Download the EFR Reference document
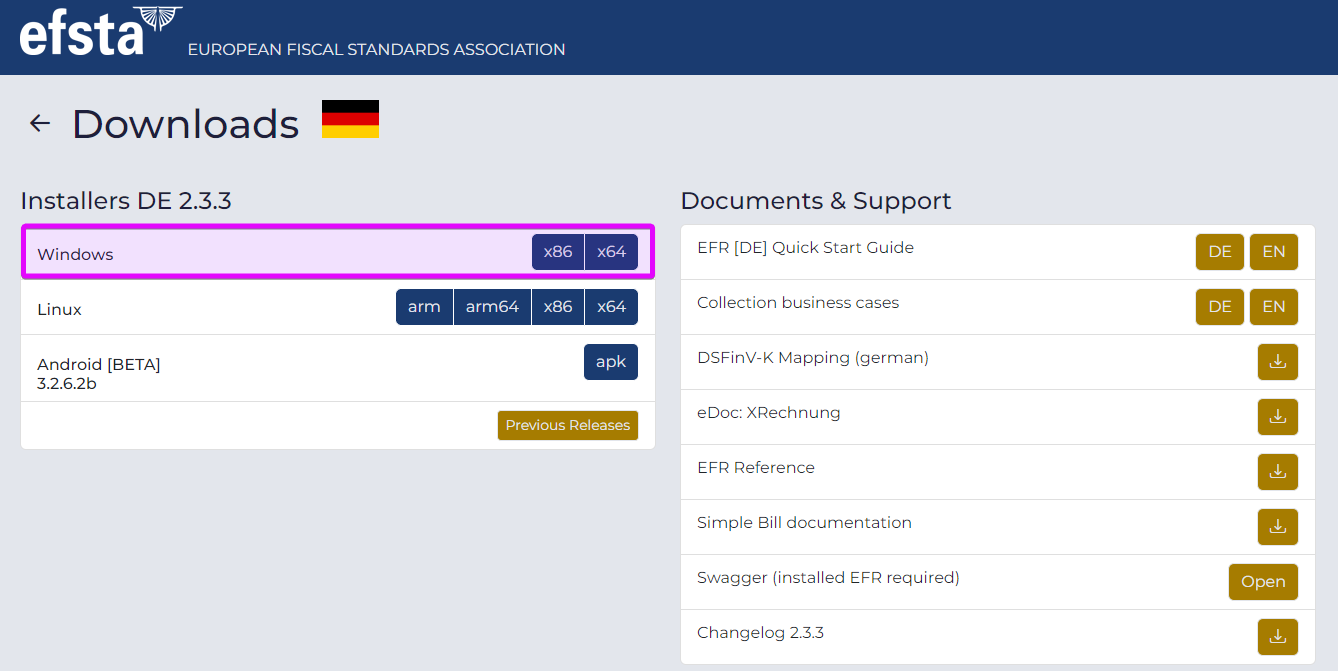Screen dimensions: 1338x671 [x=1277, y=472]
